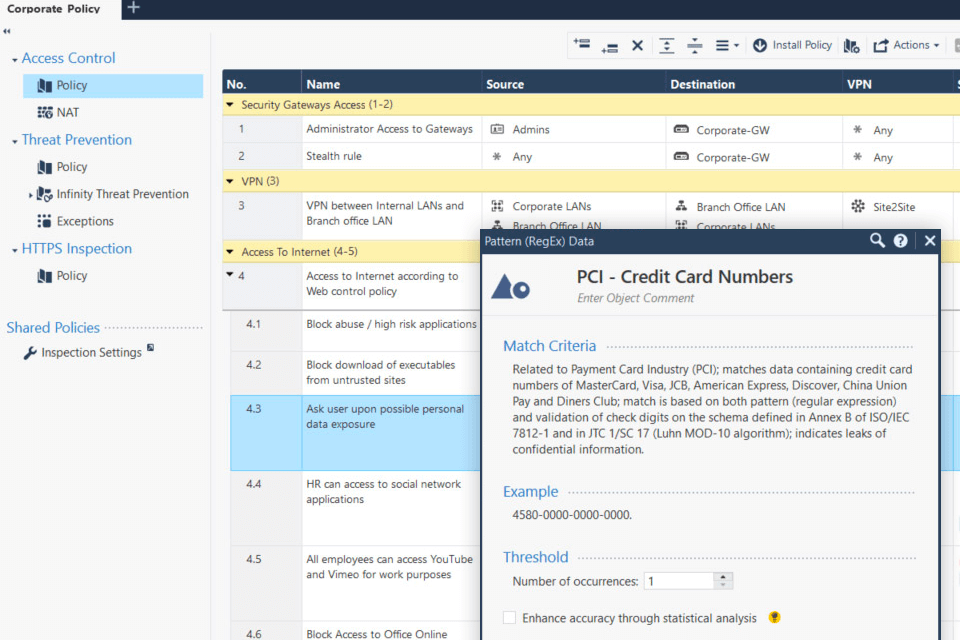Viewport: 960px width, 640px height.
Task: Decrease the number of occurrences
Action: pyautogui.click(x=723, y=585)
